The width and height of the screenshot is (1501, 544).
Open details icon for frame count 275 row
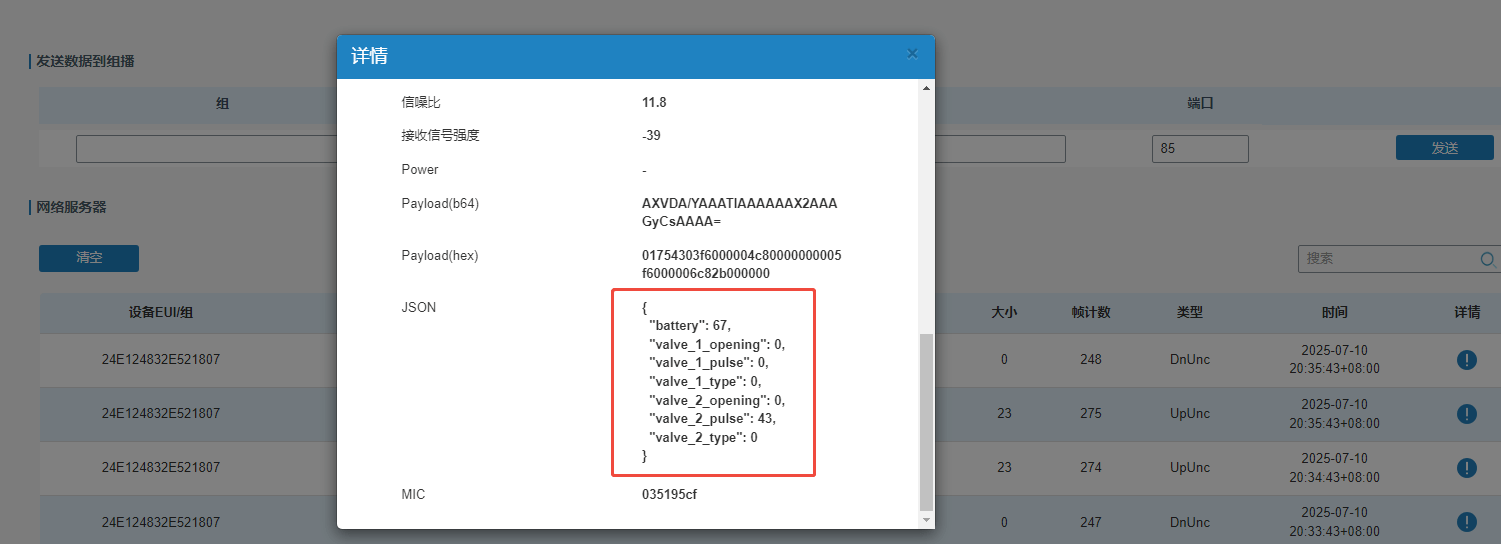[x=1466, y=414]
